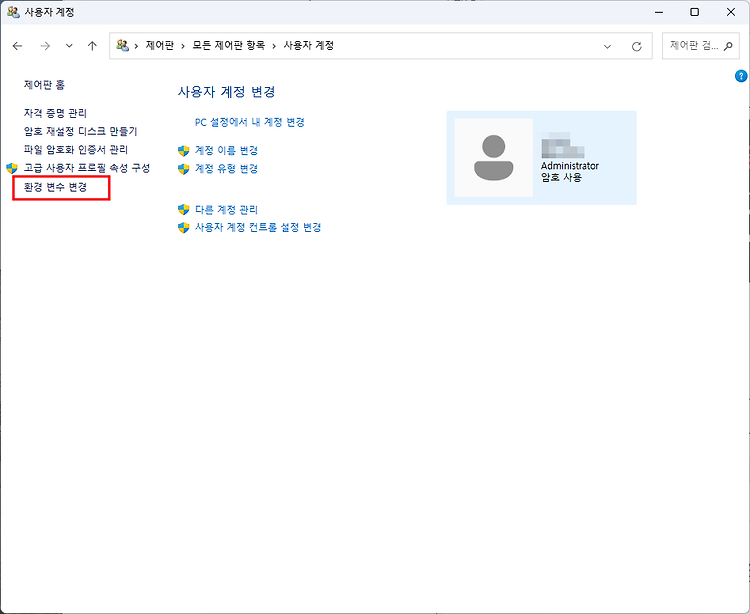The height and width of the screenshot is (614, 750).
Task: Open PC 설정에서 내 계정 변경
Action: tap(249, 122)
